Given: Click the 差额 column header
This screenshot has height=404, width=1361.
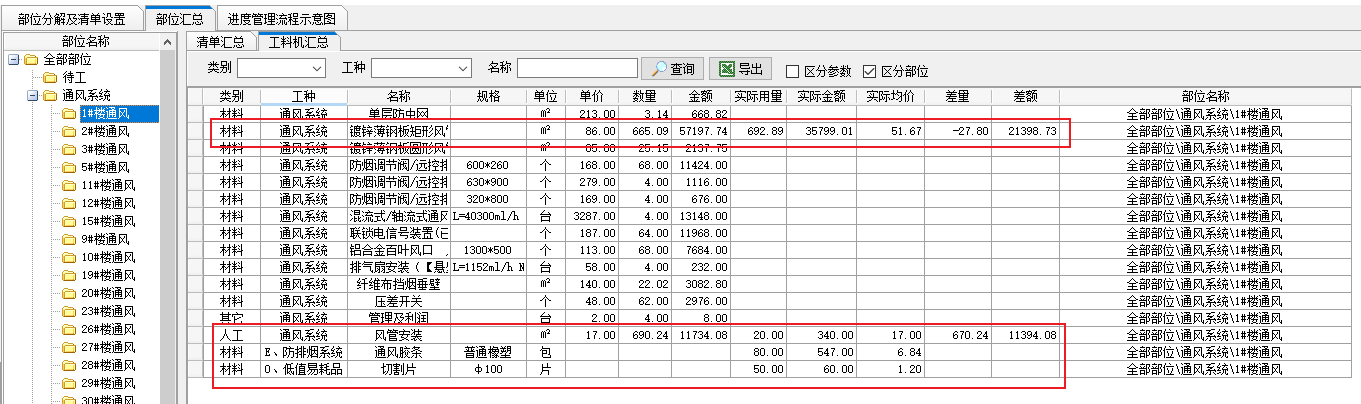Looking at the screenshot, I should click(1025, 96).
